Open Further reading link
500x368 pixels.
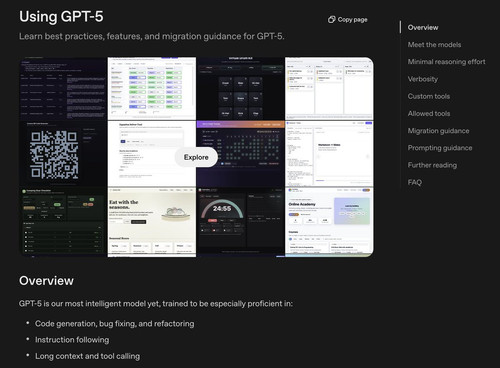point(432,165)
